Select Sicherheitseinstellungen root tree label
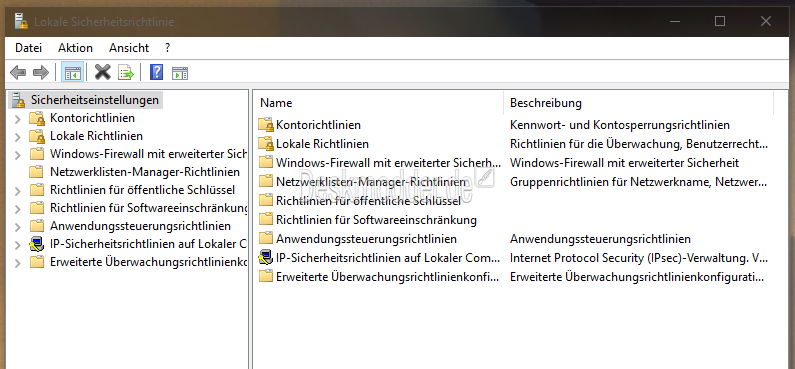Image resolution: width=795 pixels, height=369 pixels. pos(95,100)
